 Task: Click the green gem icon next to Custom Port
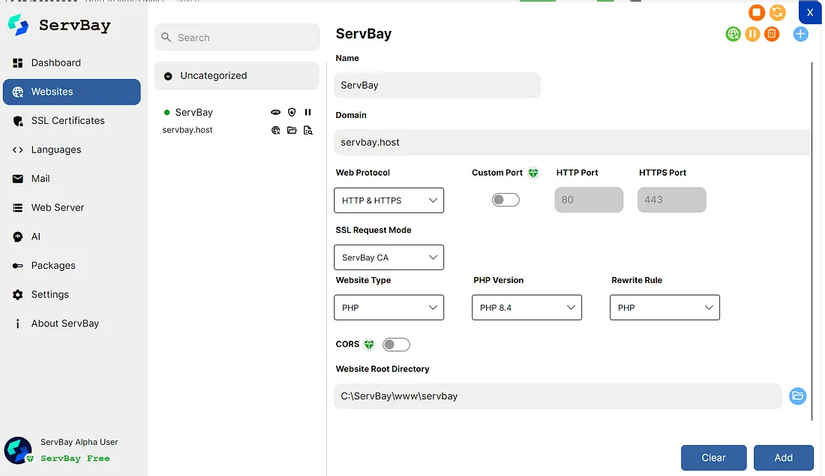point(533,173)
